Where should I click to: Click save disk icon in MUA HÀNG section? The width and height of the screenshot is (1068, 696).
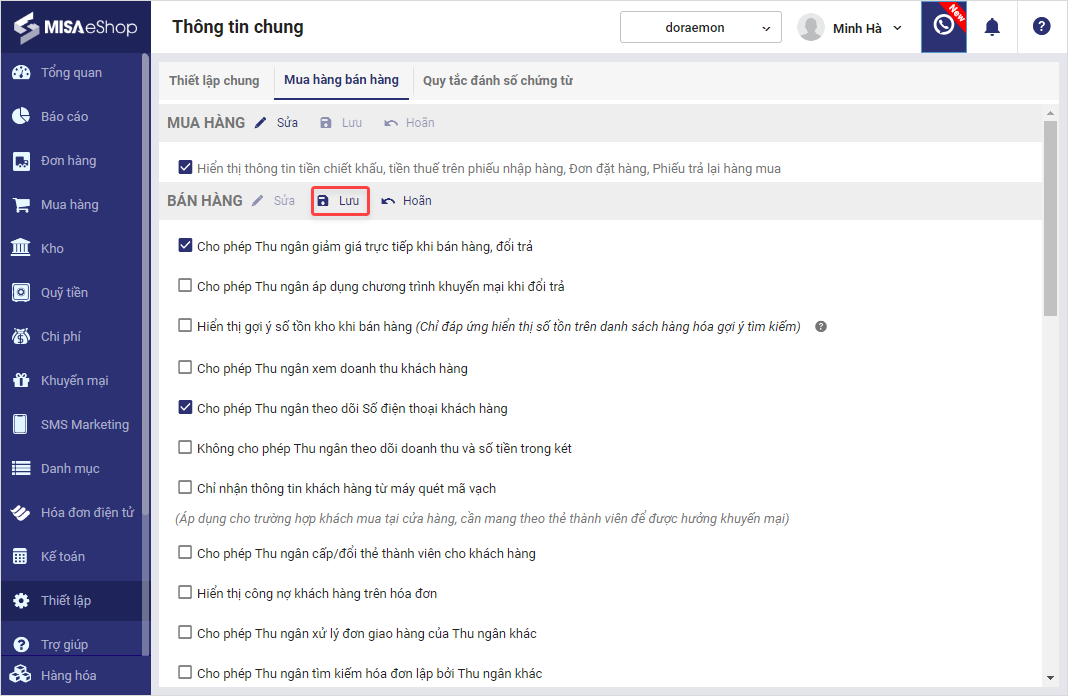click(x=326, y=123)
